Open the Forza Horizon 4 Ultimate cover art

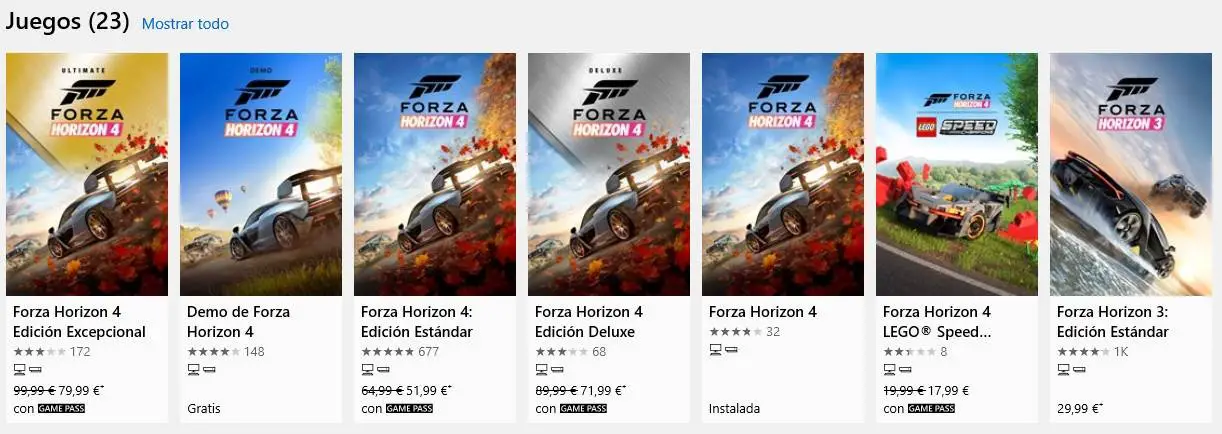click(87, 174)
